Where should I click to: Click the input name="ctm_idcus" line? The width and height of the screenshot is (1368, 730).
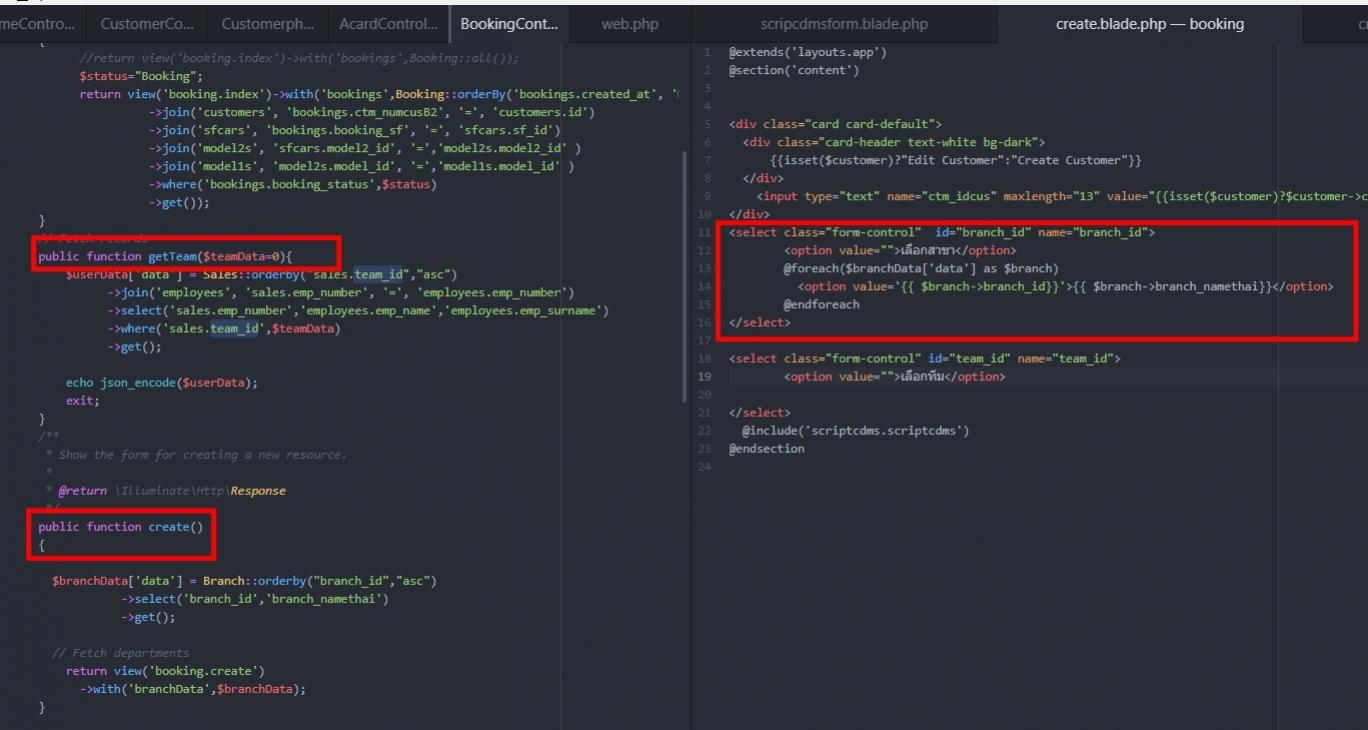click(1062, 196)
